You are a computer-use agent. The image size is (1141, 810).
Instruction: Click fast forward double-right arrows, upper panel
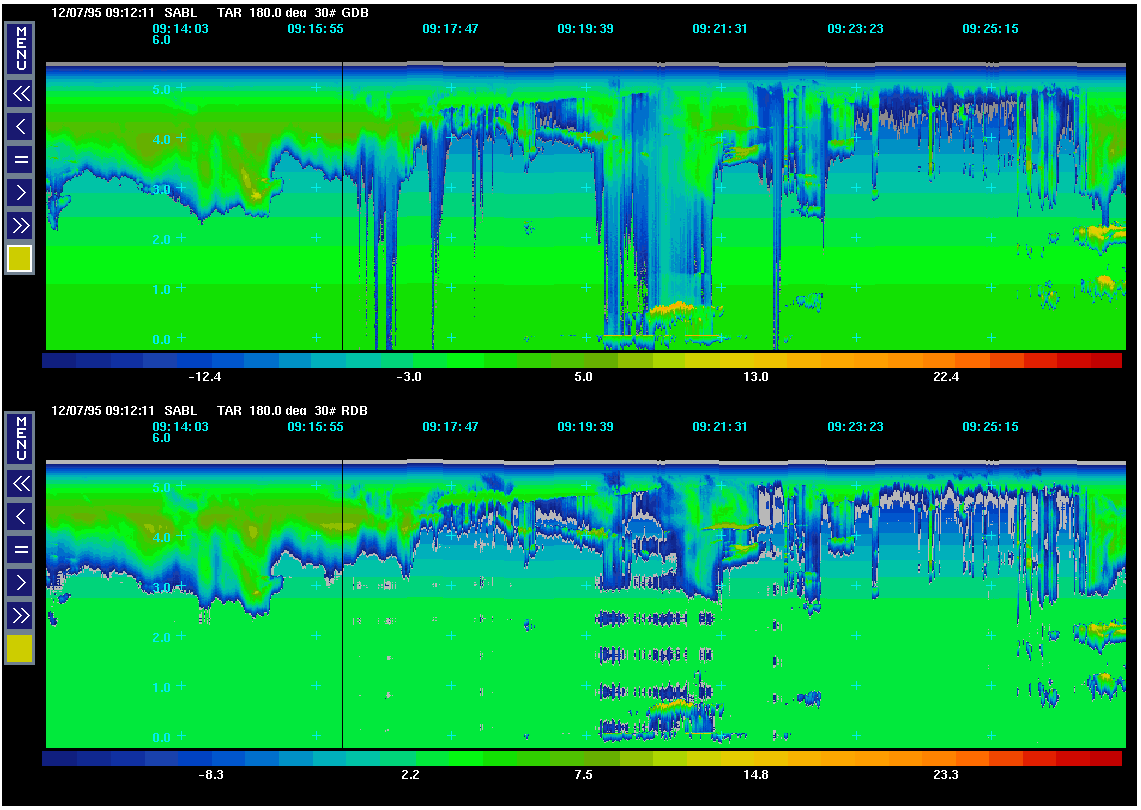[x=20, y=224]
